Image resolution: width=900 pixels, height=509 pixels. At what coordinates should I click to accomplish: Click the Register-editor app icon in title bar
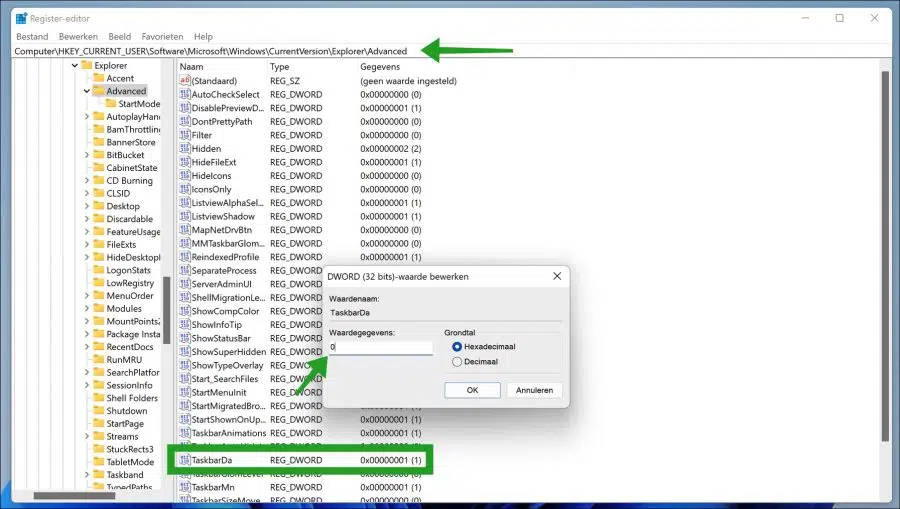point(21,18)
